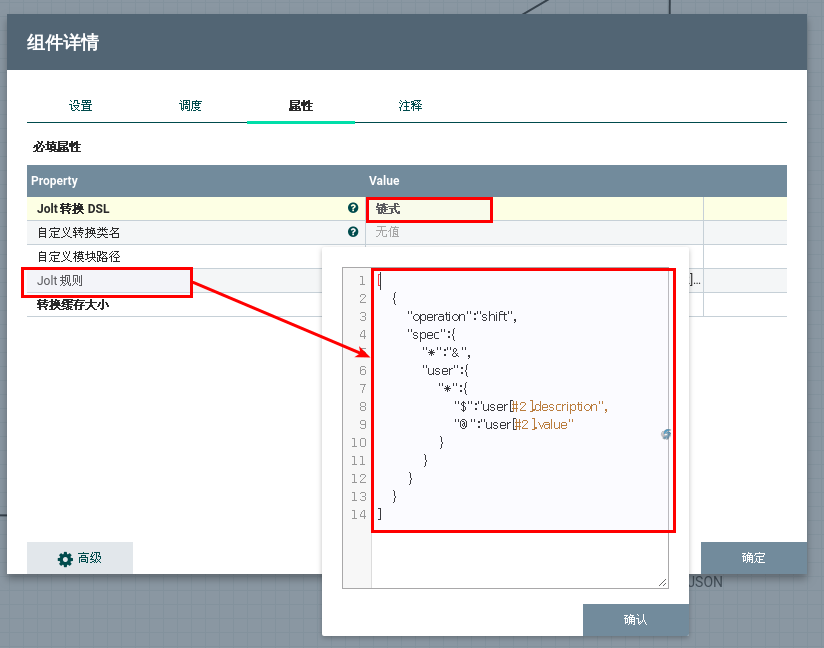Viewport: 824px width, 648px height.
Task: Switch to the 调度 tab
Action: tap(190, 106)
